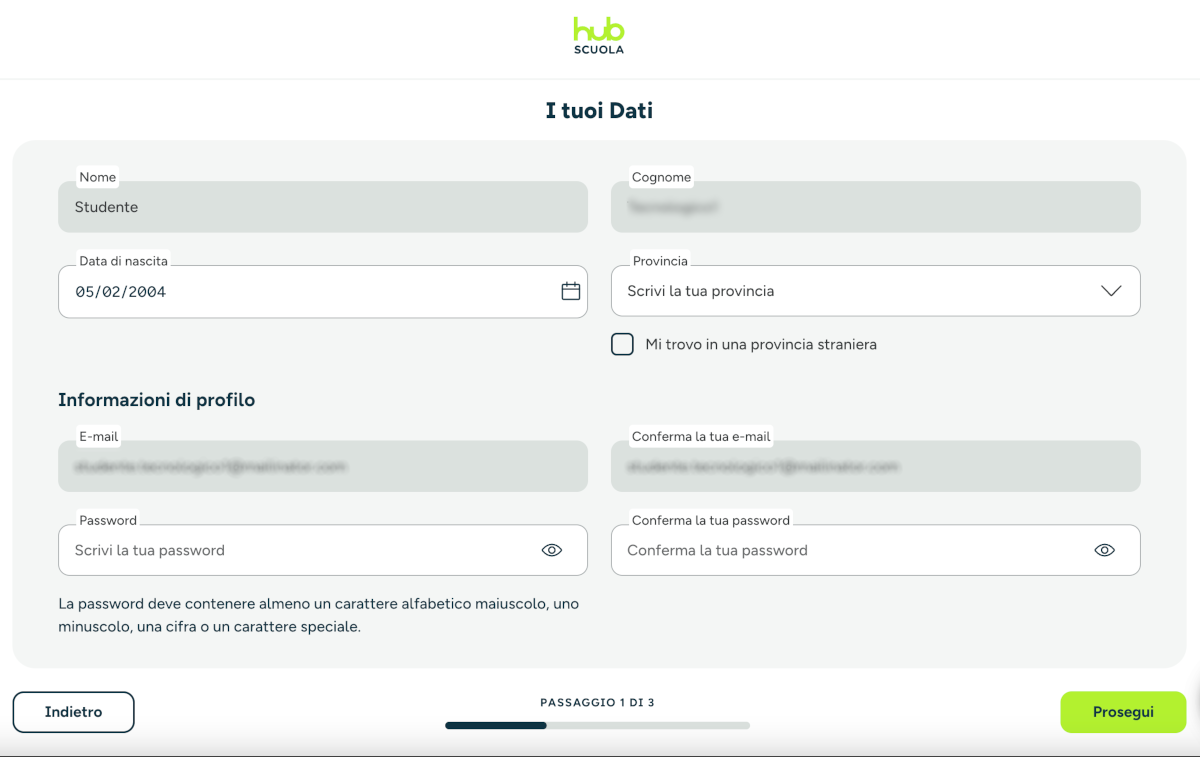The width and height of the screenshot is (1200, 757).
Task: Select the Data di nascita date field
Action: tap(323, 291)
